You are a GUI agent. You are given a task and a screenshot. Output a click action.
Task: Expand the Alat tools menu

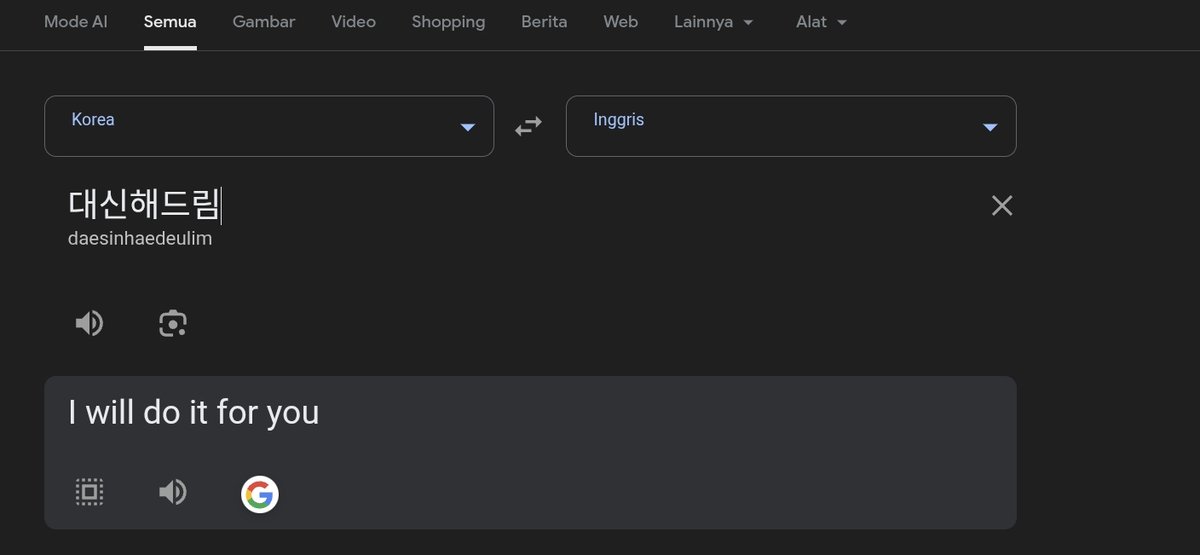[822, 22]
